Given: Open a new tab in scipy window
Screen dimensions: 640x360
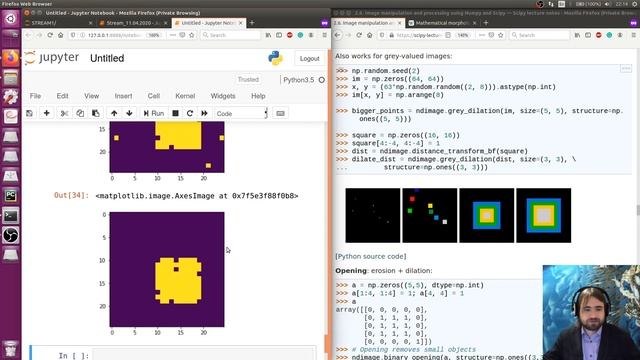Looking at the screenshot, I should click(x=486, y=23).
